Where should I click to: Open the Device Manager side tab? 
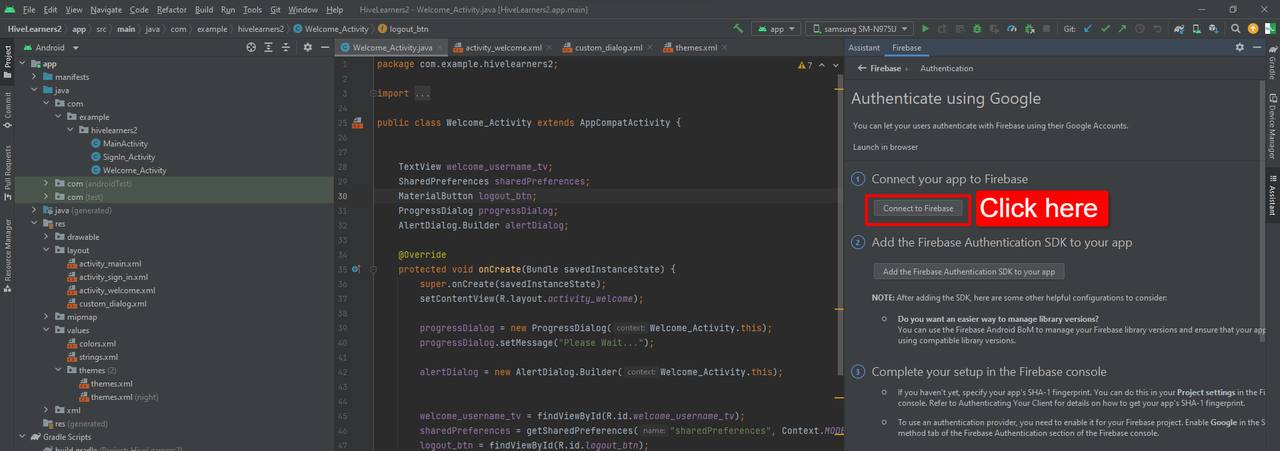pyautogui.click(x=1272, y=127)
